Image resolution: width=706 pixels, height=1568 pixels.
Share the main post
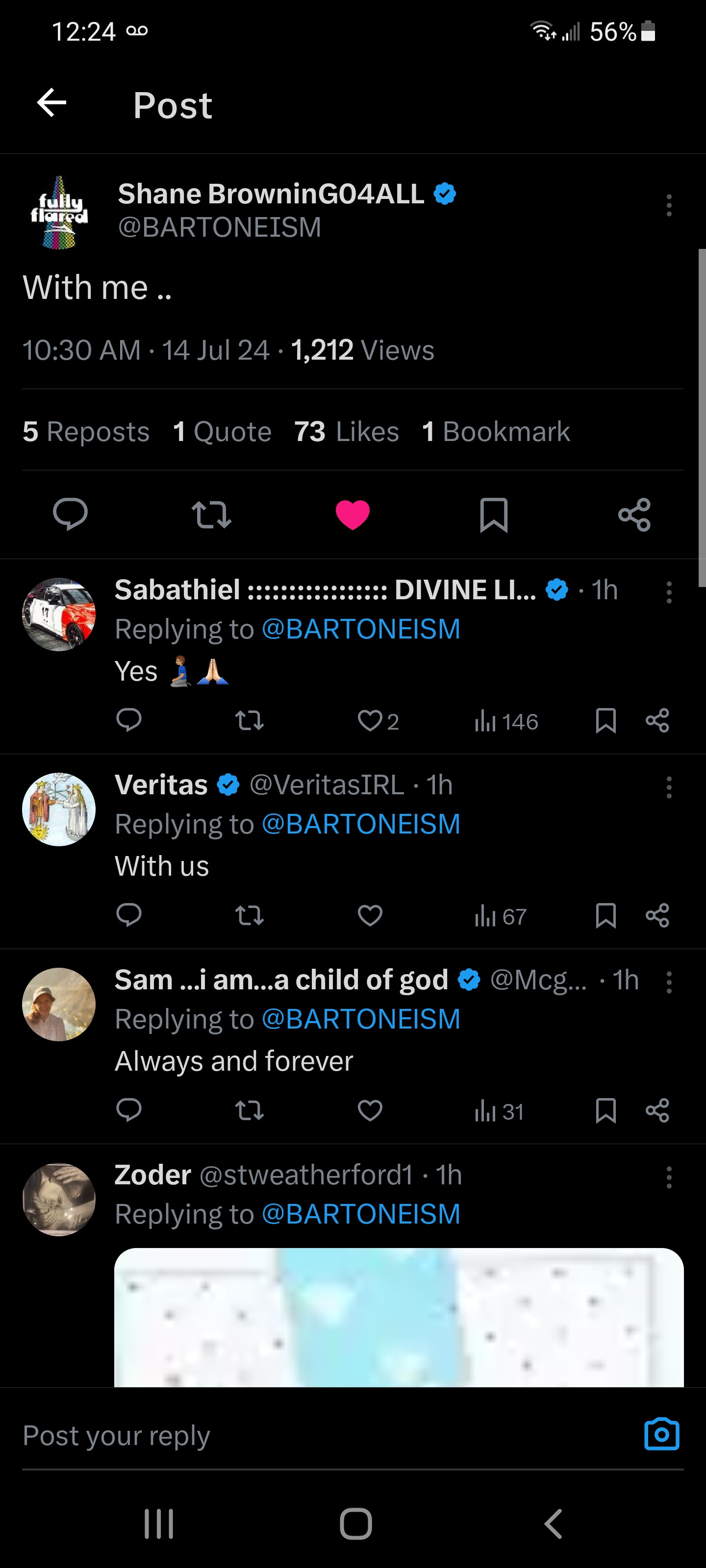(x=634, y=514)
